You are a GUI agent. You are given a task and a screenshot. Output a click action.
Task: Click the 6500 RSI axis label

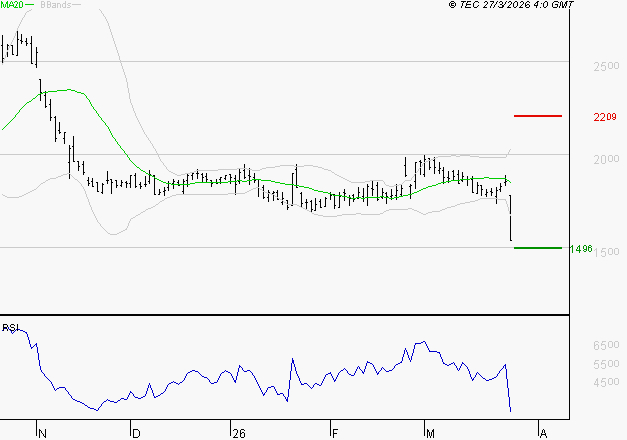606,345
